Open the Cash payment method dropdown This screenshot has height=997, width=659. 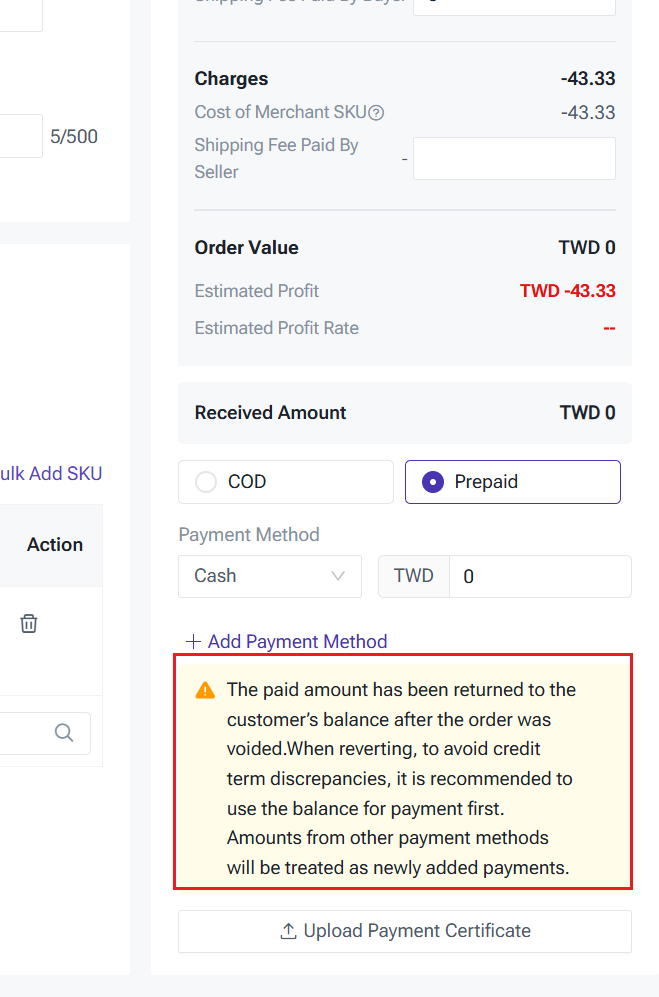(x=269, y=576)
